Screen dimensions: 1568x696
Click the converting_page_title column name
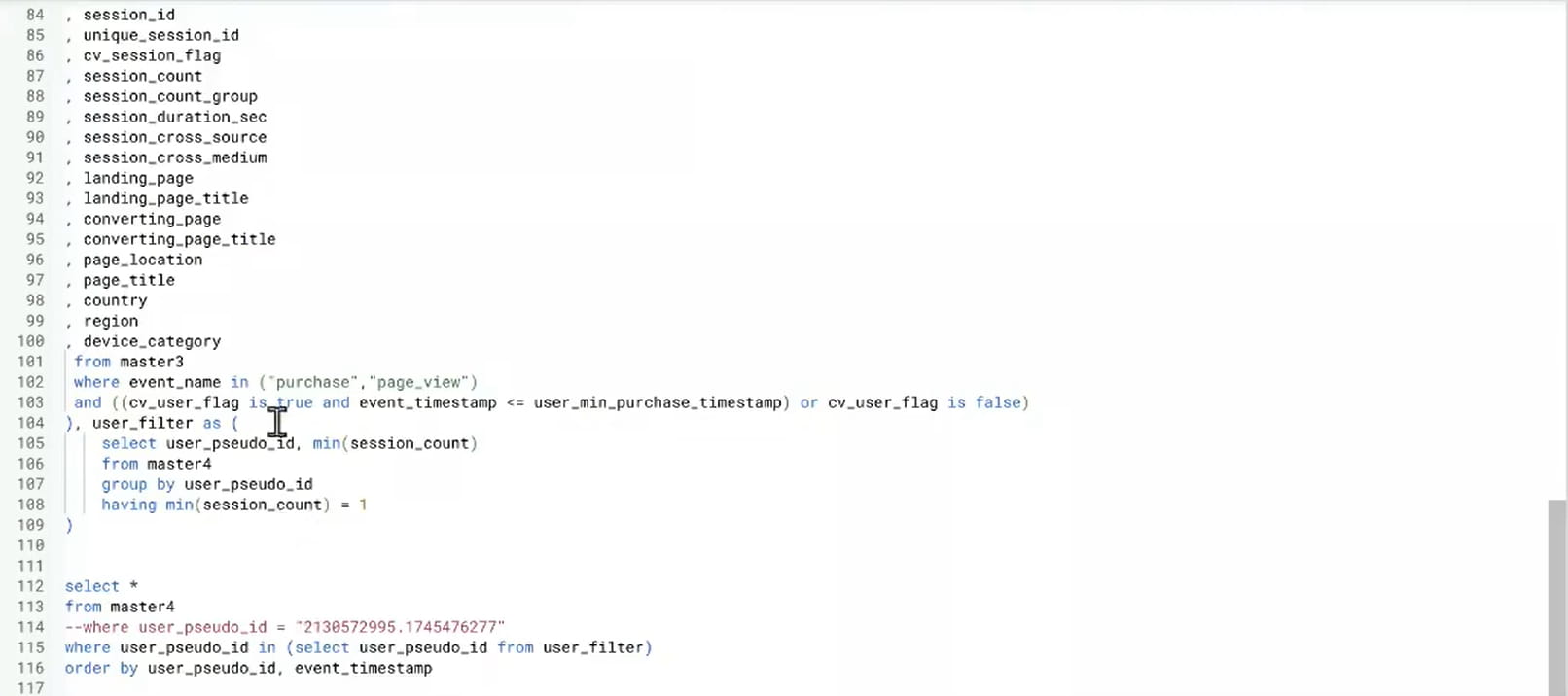[179, 239]
